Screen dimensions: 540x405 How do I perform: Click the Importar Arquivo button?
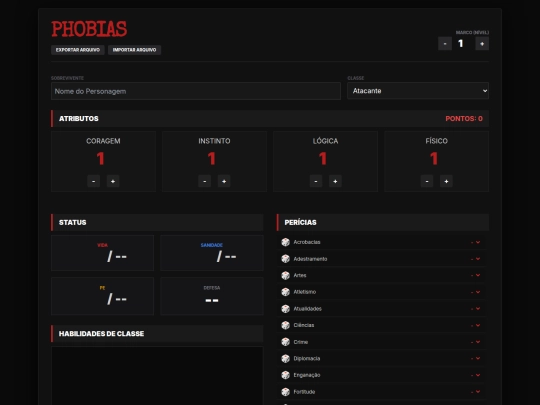tap(134, 50)
